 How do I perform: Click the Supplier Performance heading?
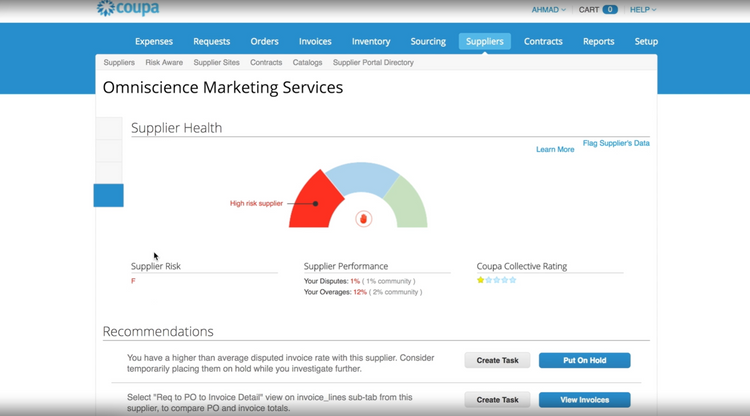coord(346,266)
